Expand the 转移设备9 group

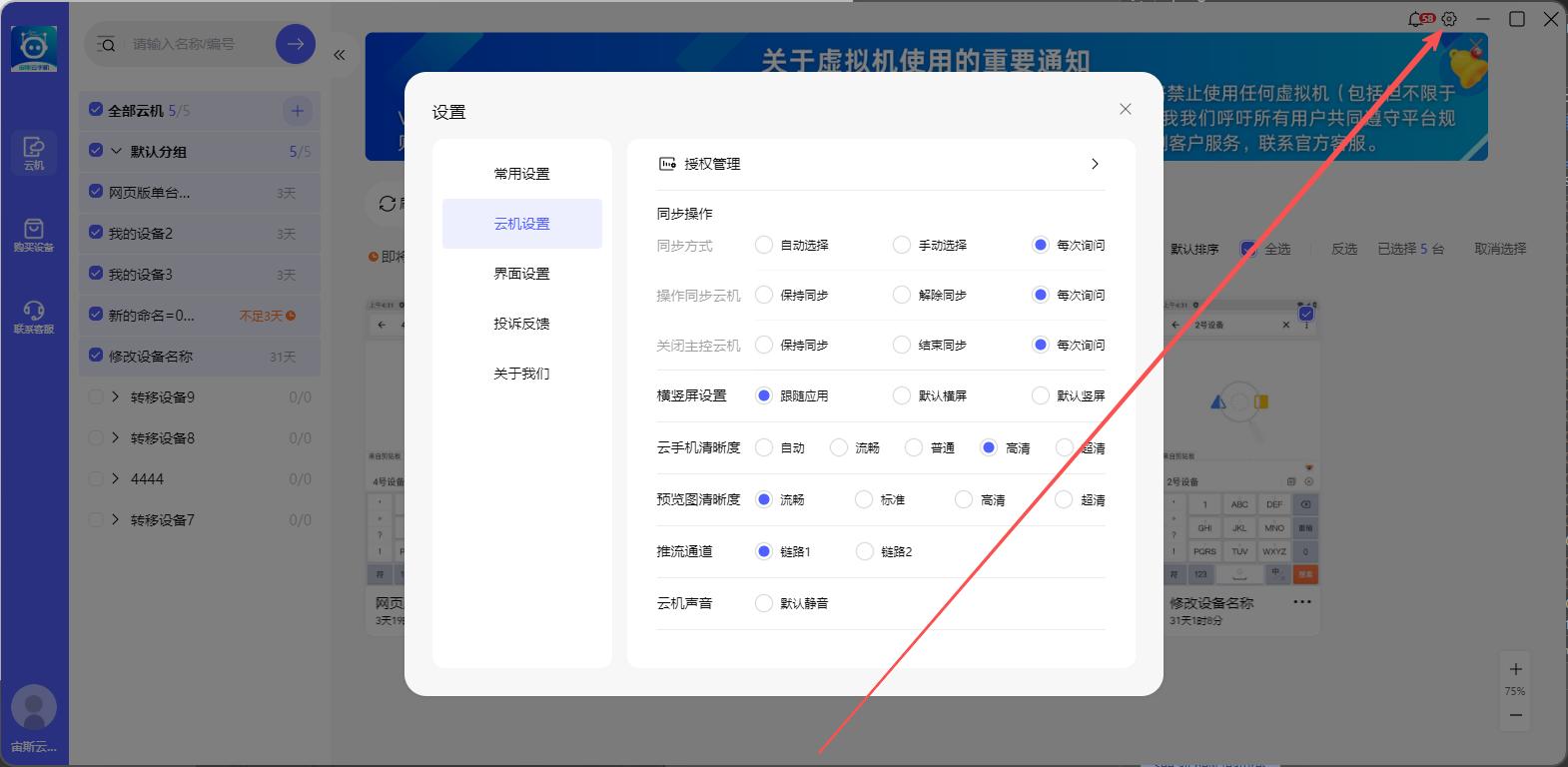[x=116, y=396]
